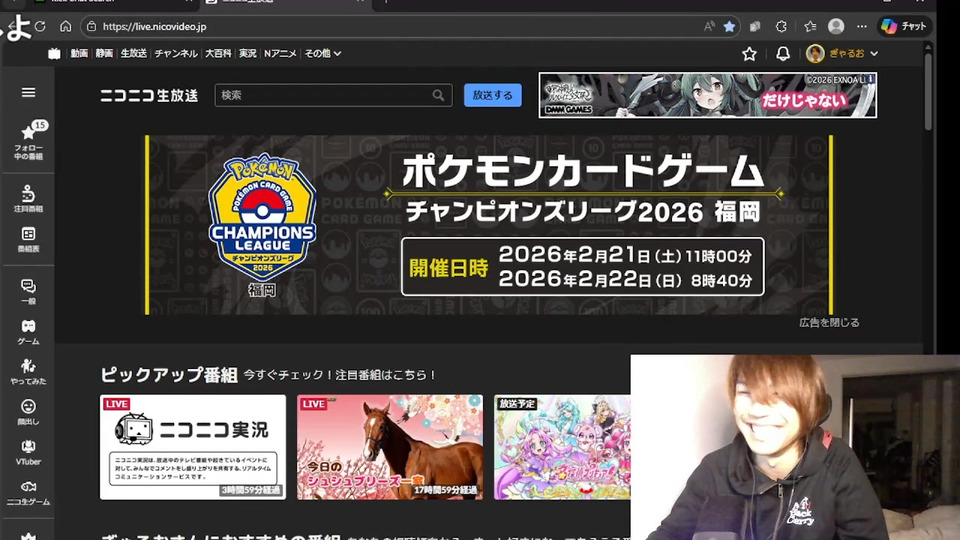Click the page vertical scrollbar

(928, 92)
